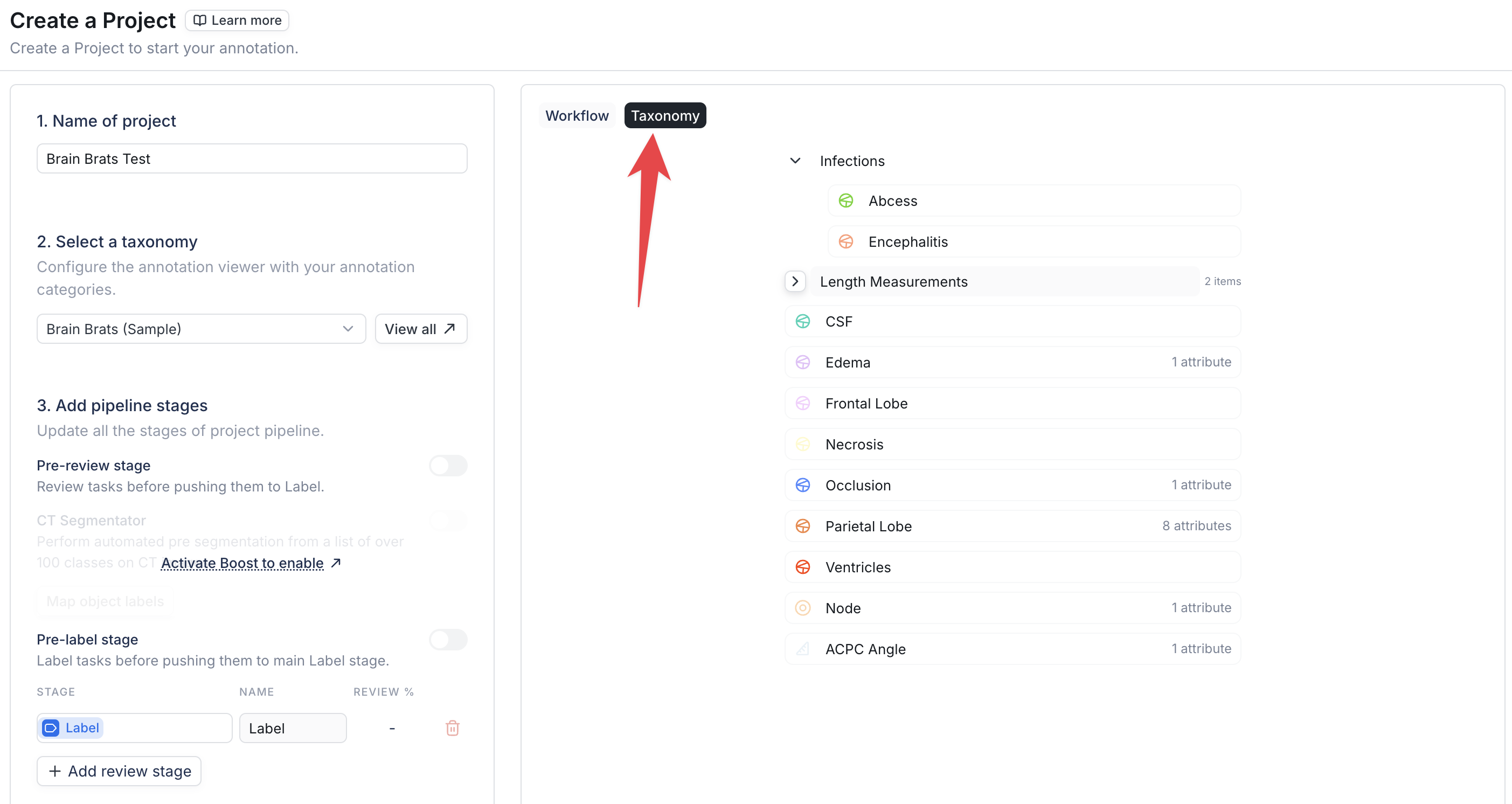The image size is (1512, 804).
Task: Click the Necrosis label
Action: pyautogui.click(x=854, y=444)
